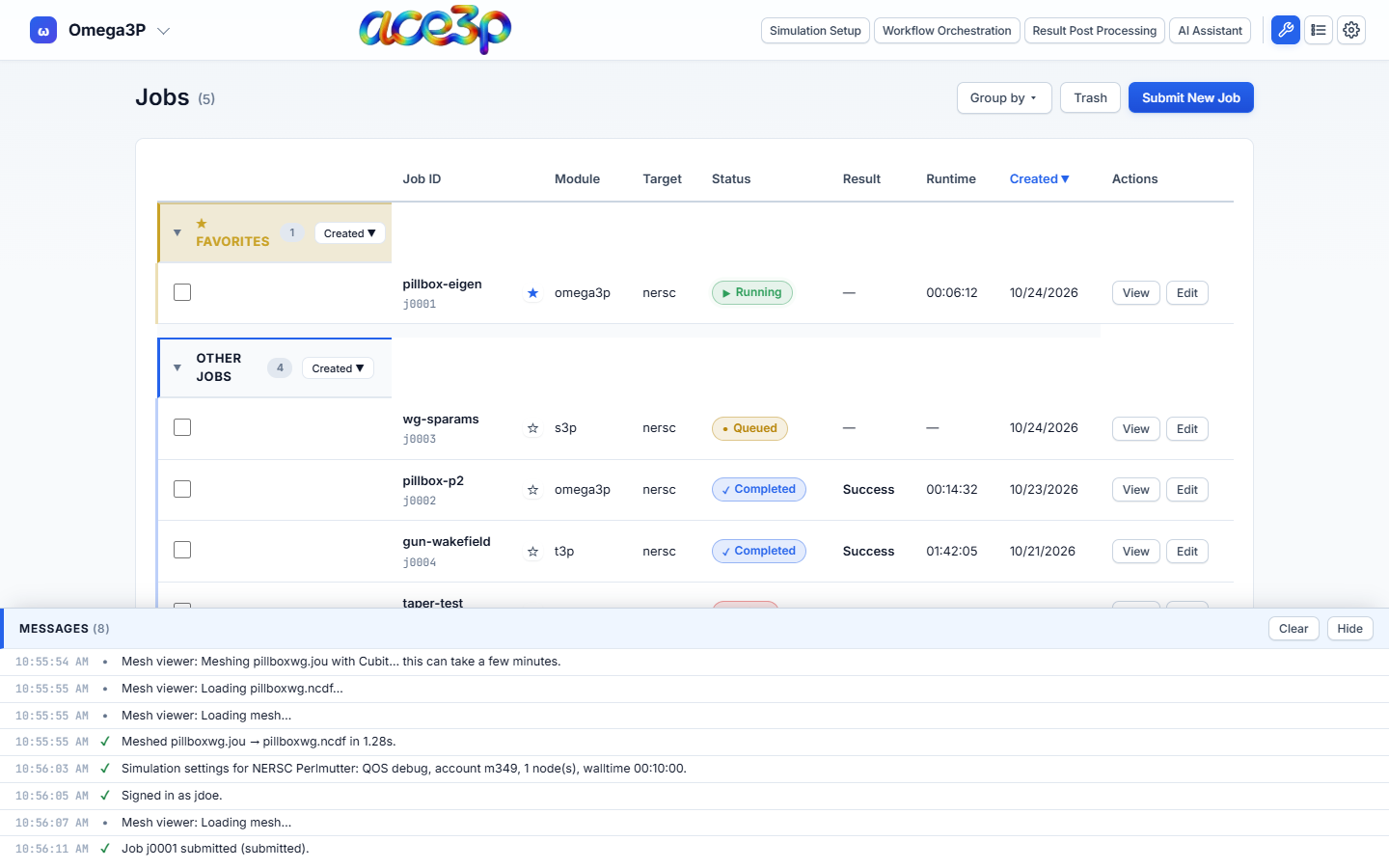Click the 'Job j0001 submitted' message

click(x=215, y=849)
